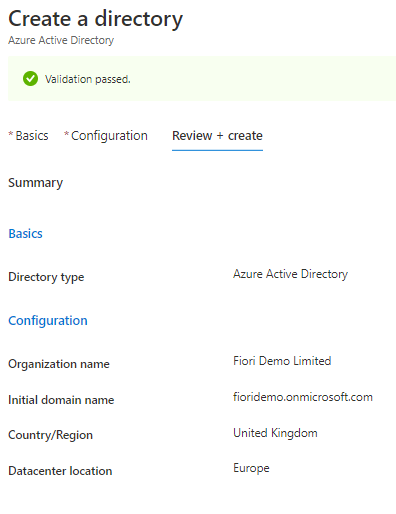Image resolution: width=396 pixels, height=514 pixels.
Task: Click the Directory type label
Action: coord(46,277)
